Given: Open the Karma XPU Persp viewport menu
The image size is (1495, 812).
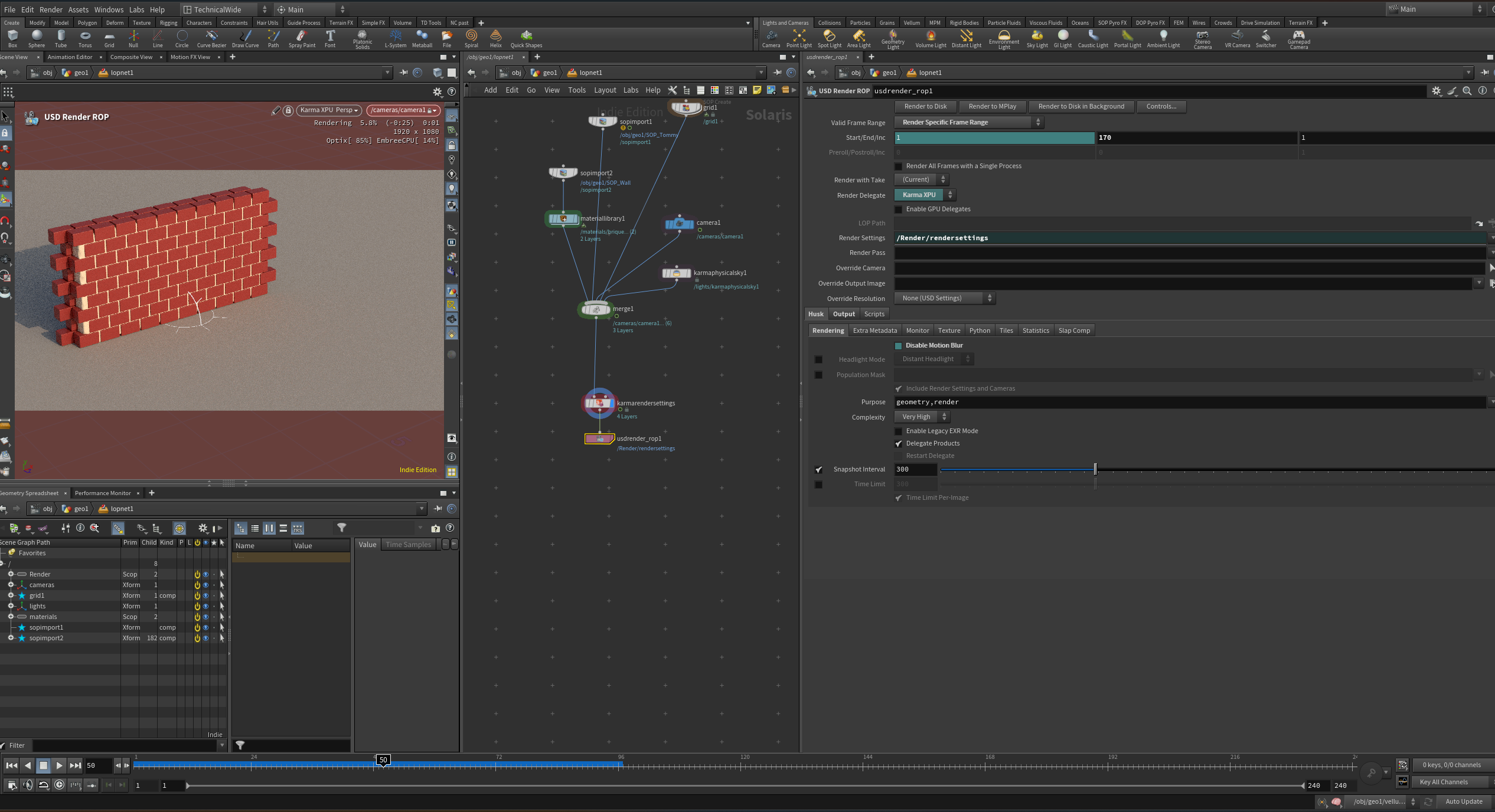Looking at the screenshot, I should point(329,110).
